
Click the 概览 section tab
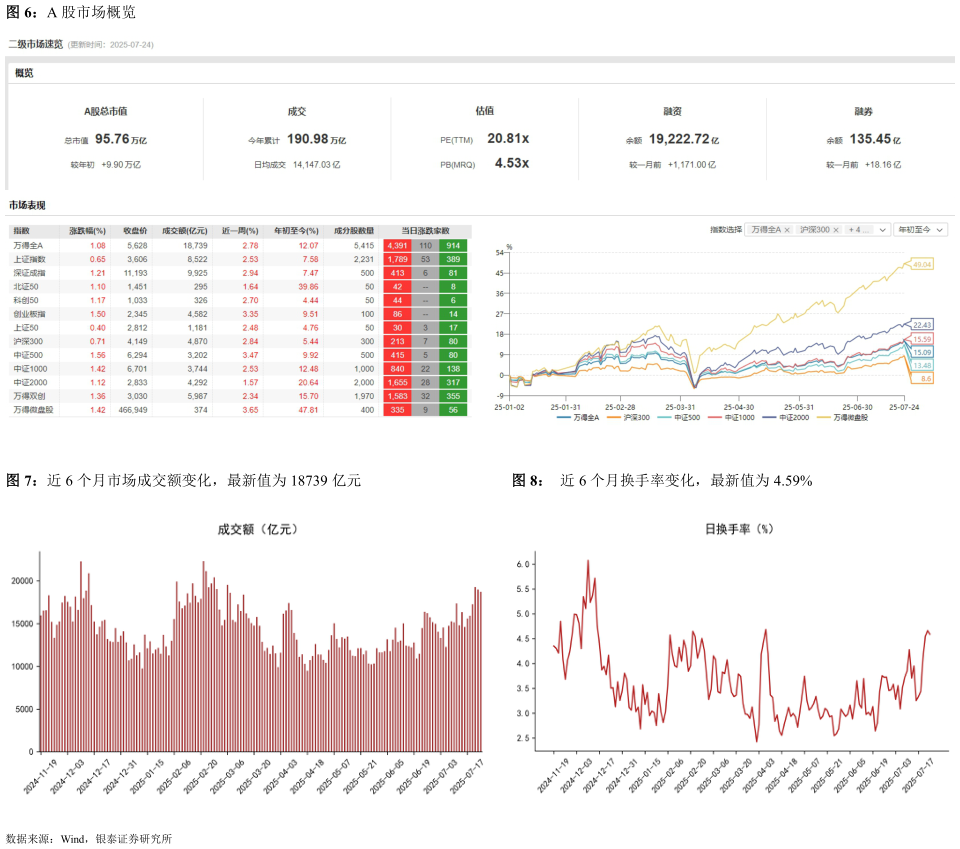click(24, 73)
